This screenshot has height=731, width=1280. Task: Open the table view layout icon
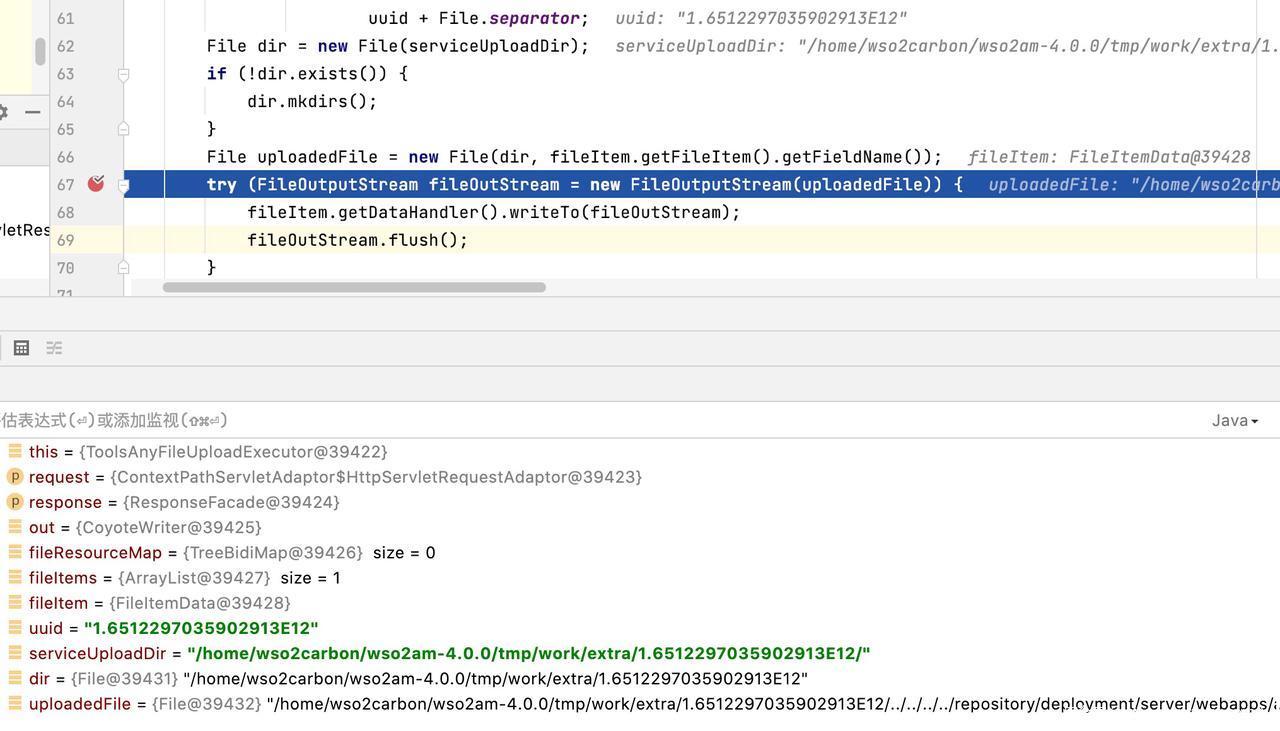[21, 348]
